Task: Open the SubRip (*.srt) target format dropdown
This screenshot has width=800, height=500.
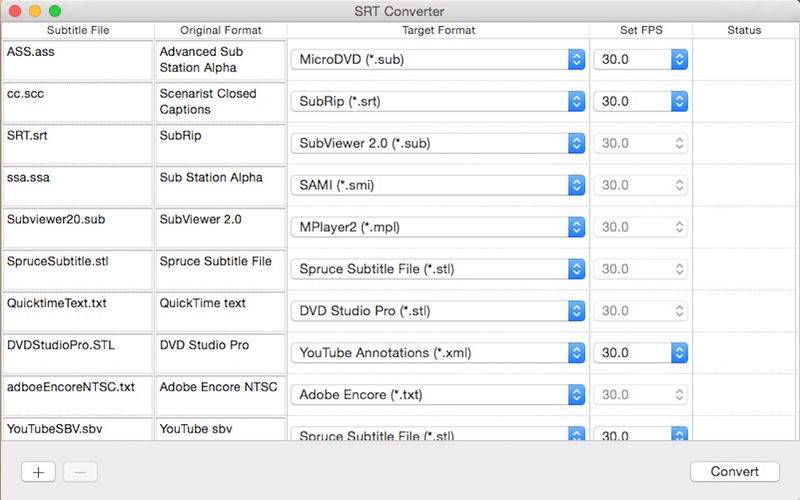Action: pyautogui.click(x=438, y=102)
